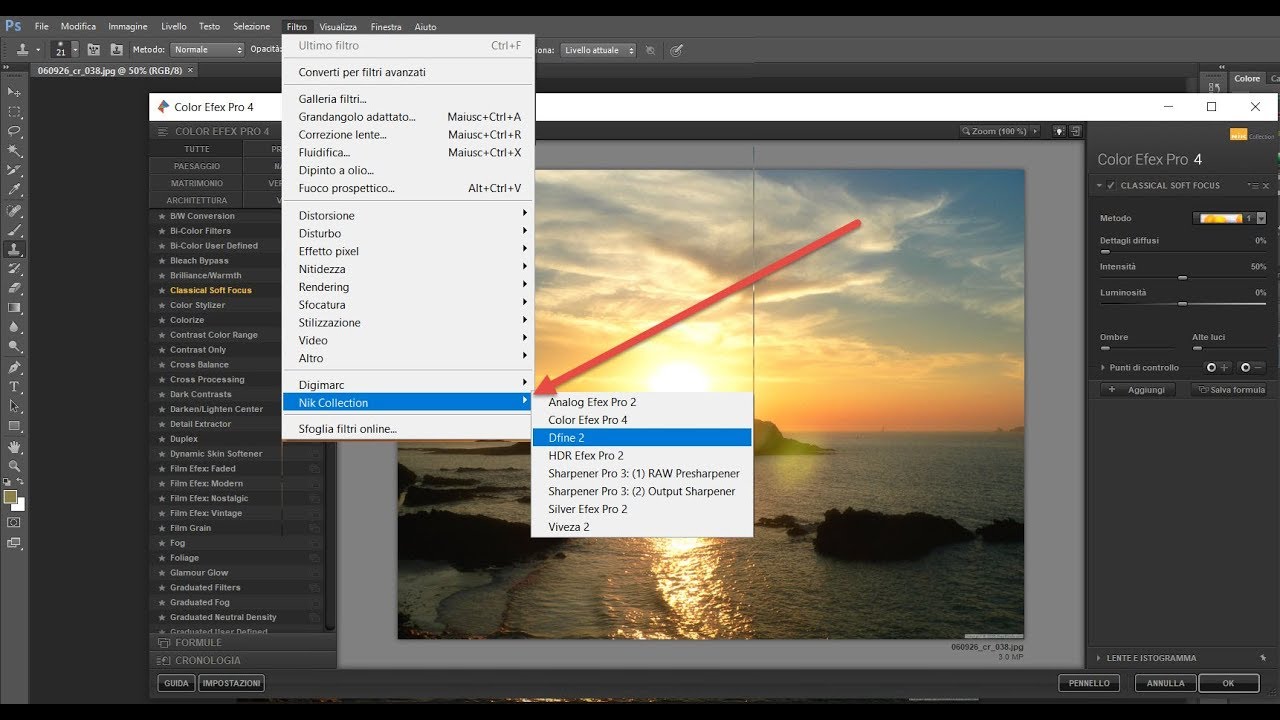1280x720 pixels.
Task: Uncheck the Classical Soft Focus filter checkbox
Action: (x=1111, y=186)
